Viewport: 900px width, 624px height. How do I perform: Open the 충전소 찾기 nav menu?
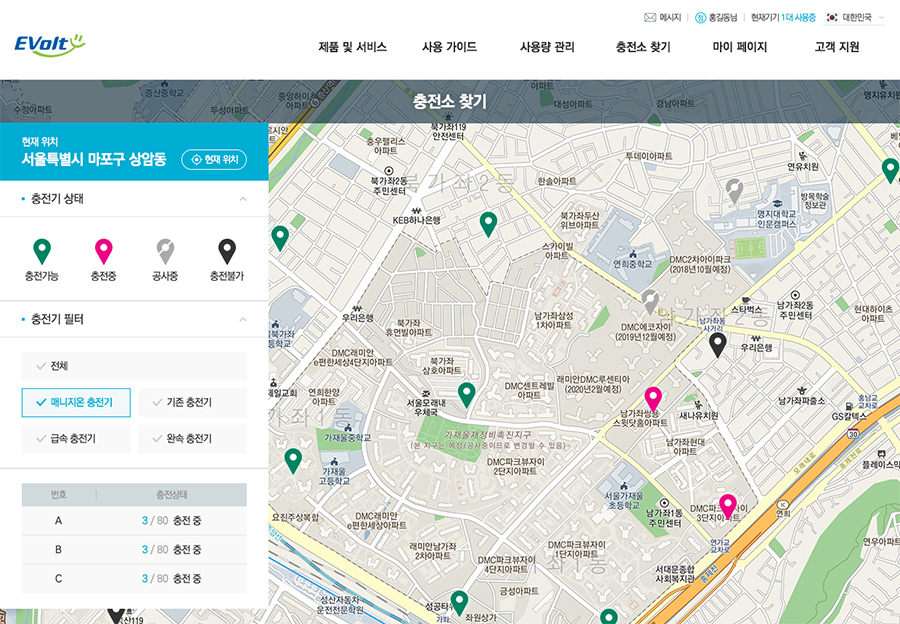click(643, 47)
